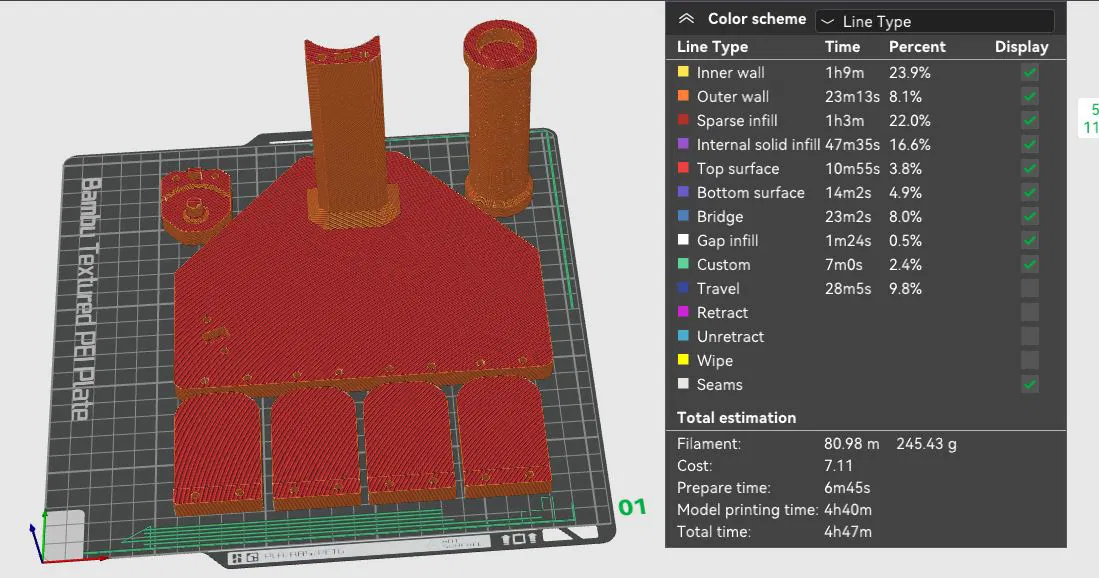Click the red Top surface swatch
Screen dimensions: 1099x578
tap(683, 167)
